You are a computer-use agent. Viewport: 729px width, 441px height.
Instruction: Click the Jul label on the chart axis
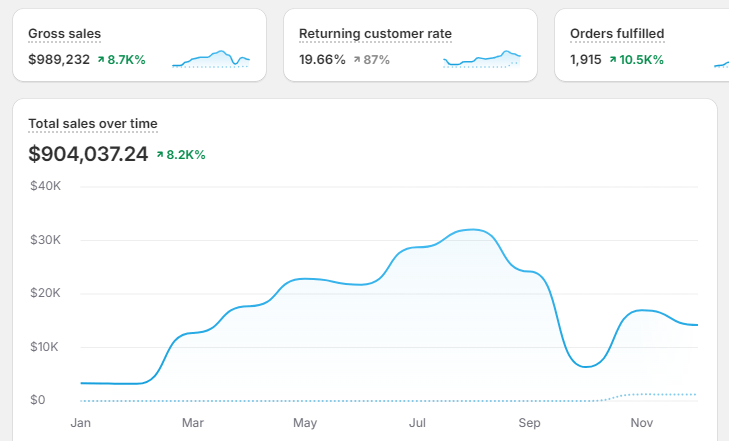417,423
